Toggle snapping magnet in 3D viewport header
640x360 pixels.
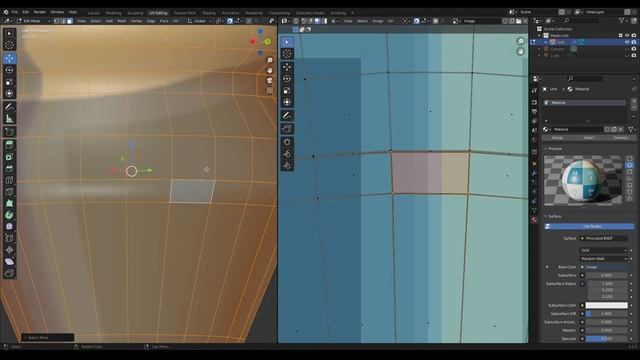tap(230, 21)
